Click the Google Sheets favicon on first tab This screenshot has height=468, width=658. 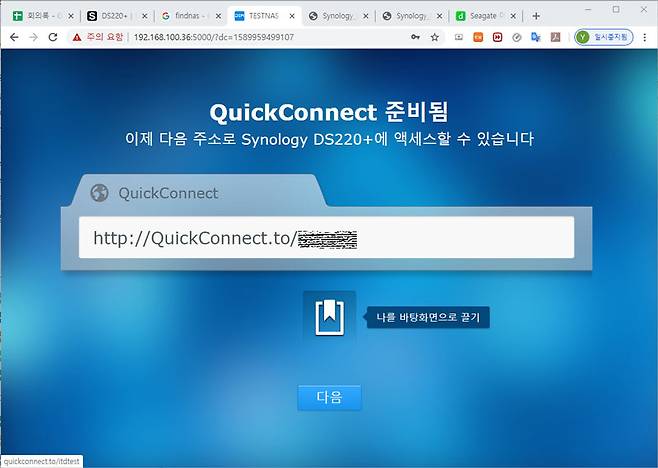point(18,16)
